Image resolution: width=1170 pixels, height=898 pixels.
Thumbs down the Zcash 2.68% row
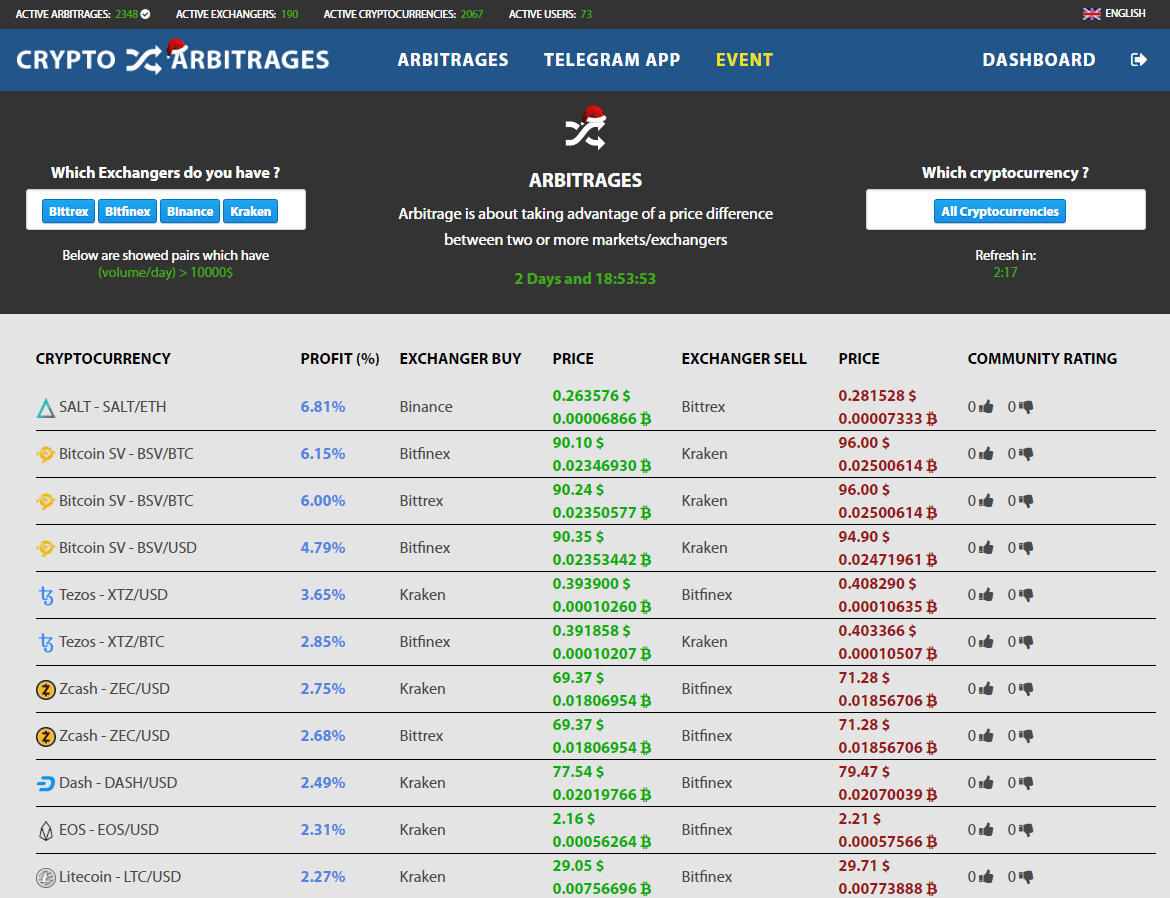(1027, 736)
